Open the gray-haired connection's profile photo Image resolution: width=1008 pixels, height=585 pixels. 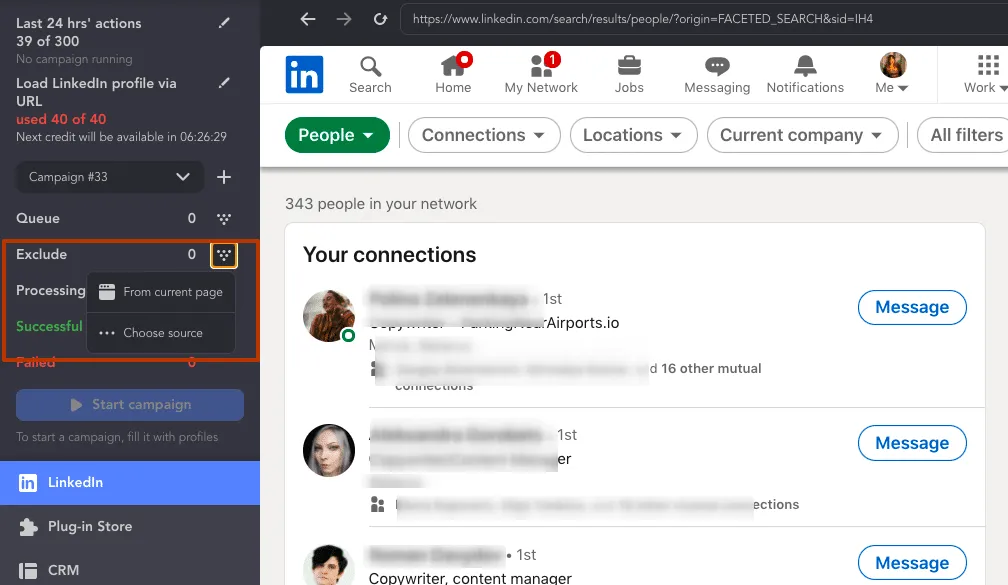coord(329,450)
